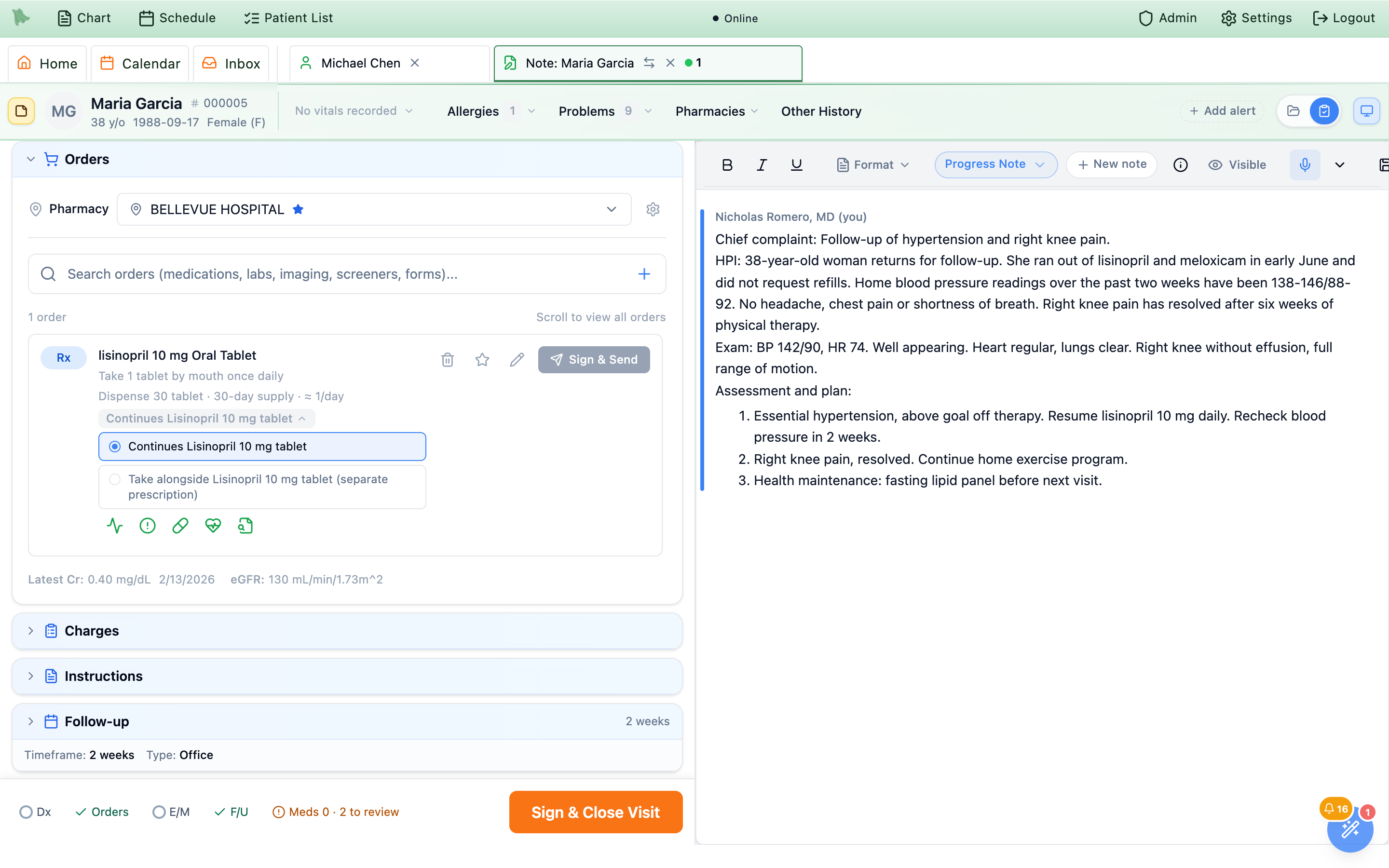Start dictation with microphone icon

pyautogui.click(x=1305, y=165)
